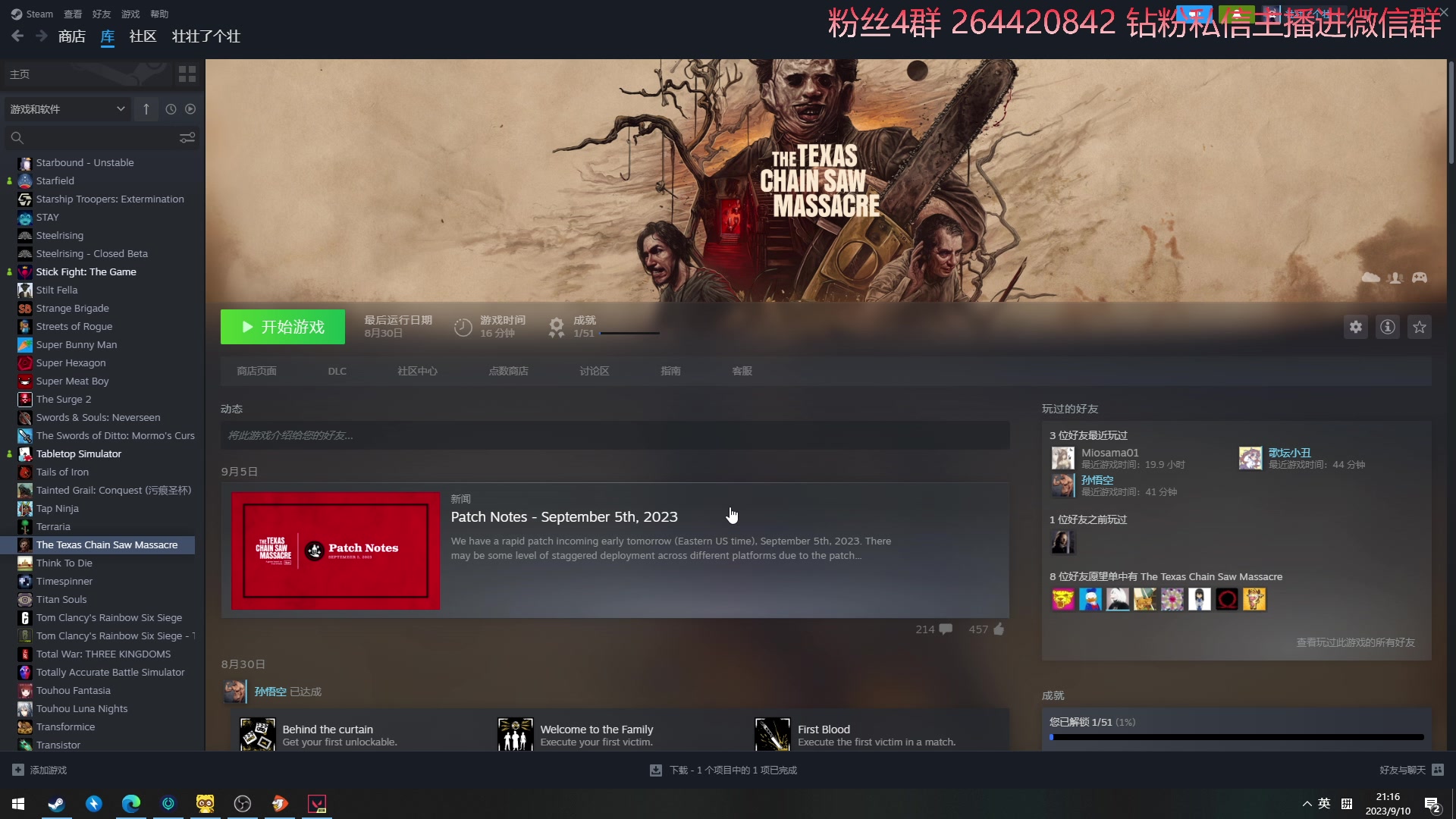The width and height of the screenshot is (1456, 819).
Task: Open the 商店页面 store page link
Action: coord(256,371)
